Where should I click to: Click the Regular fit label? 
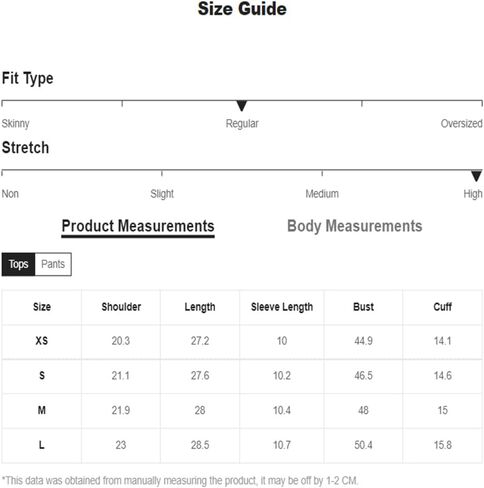click(242, 124)
